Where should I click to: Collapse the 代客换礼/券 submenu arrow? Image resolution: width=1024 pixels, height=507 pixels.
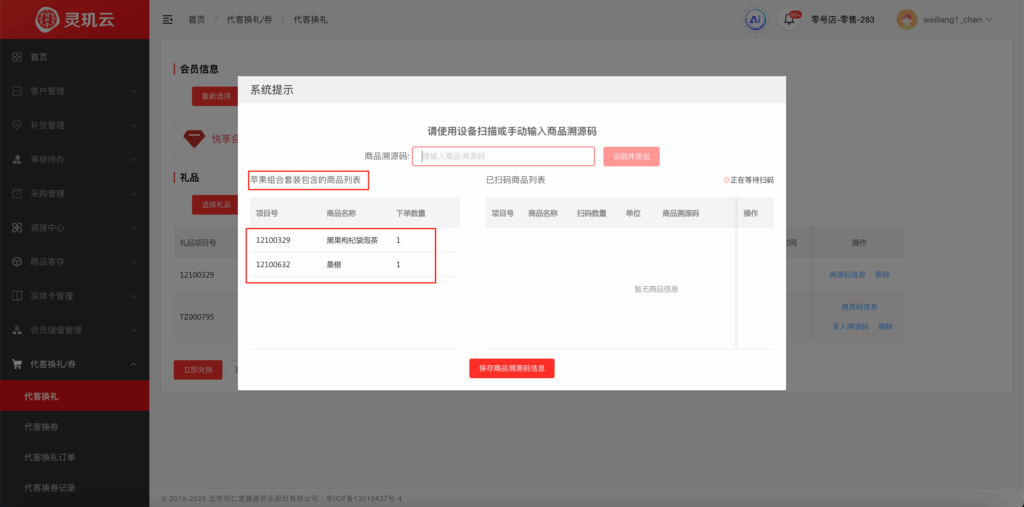click(x=133, y=364)
